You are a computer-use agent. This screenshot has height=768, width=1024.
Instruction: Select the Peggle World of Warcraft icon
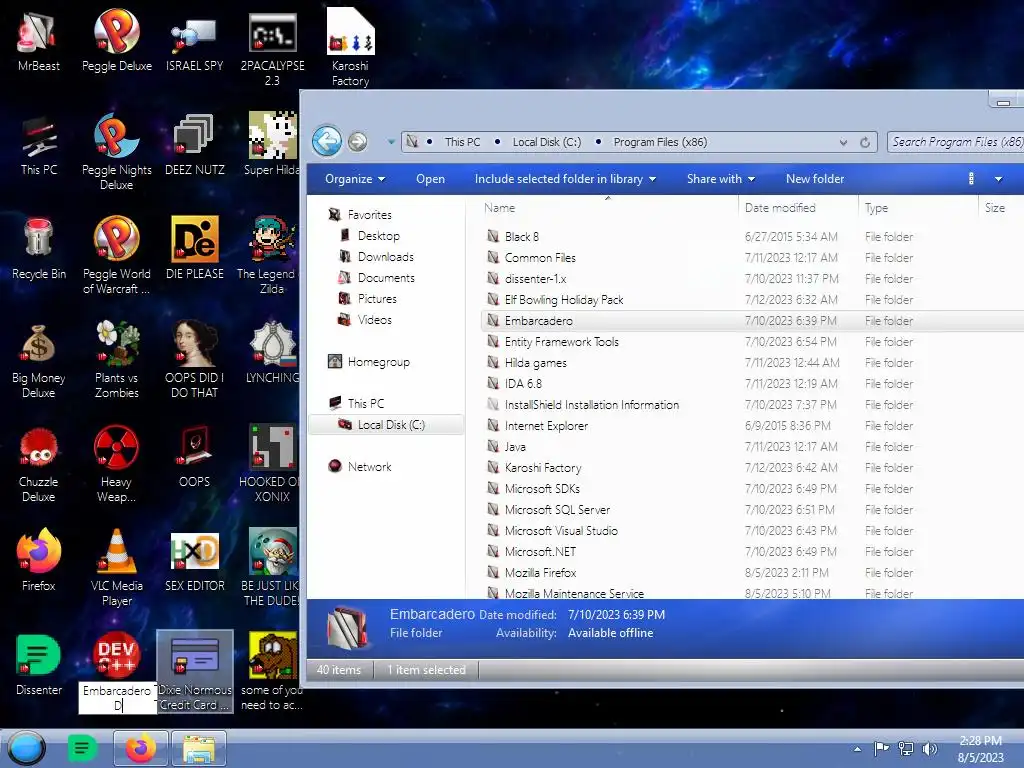pos(116,255)
